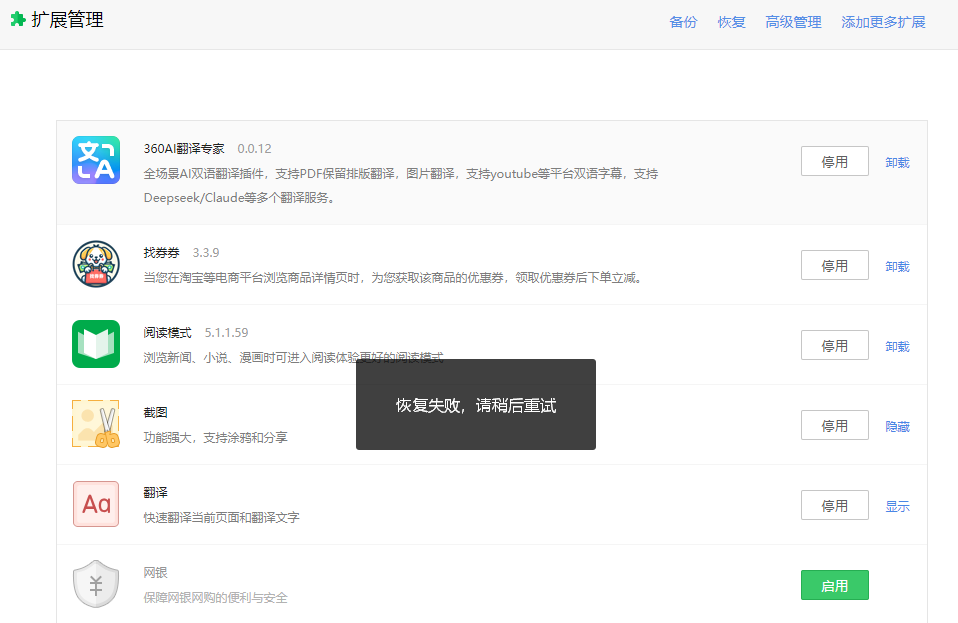
Task: Open 高级管理 in the top bar
Action: pyautogui.click(x=793, y=22)
